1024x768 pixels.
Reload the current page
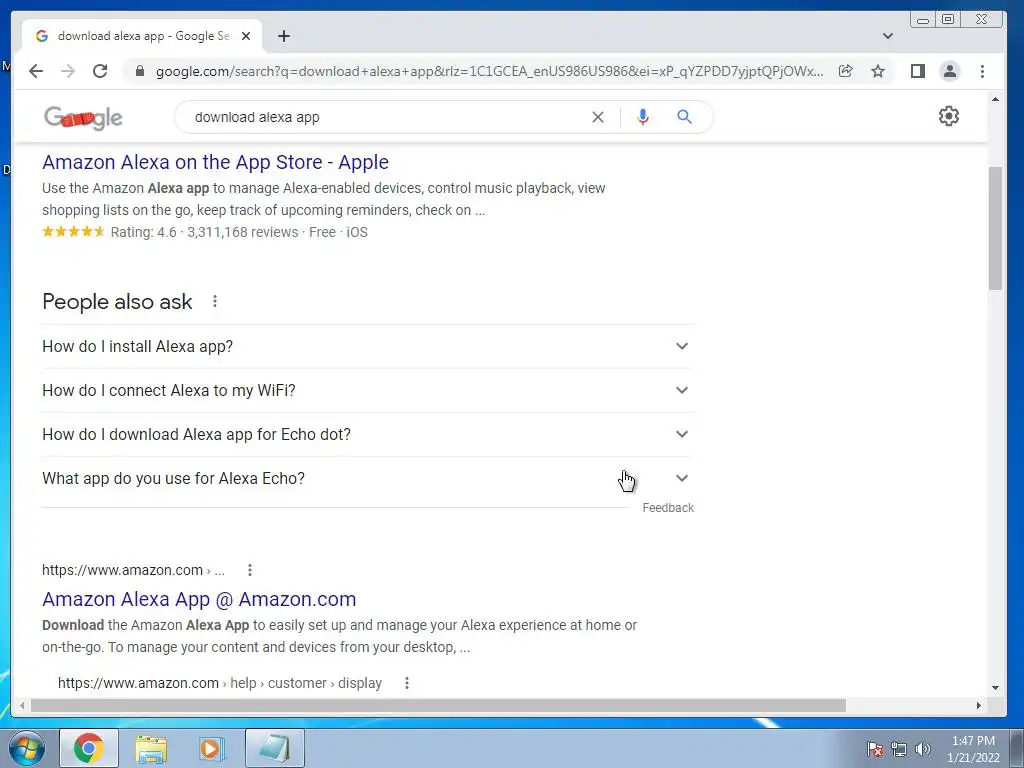click(100, 71)
